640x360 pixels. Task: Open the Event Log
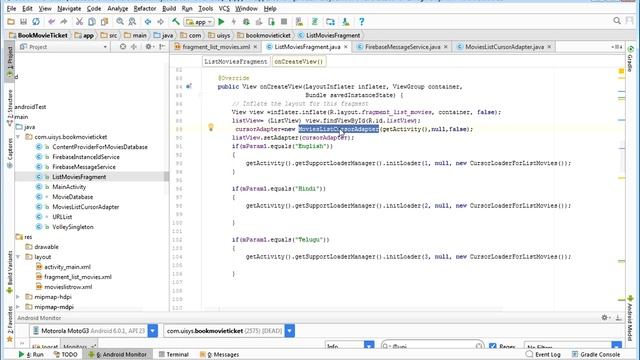(543, 354)
